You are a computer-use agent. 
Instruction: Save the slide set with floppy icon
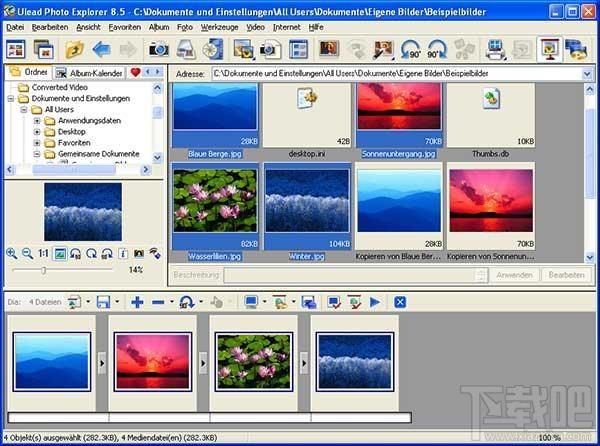pos(103,302)
